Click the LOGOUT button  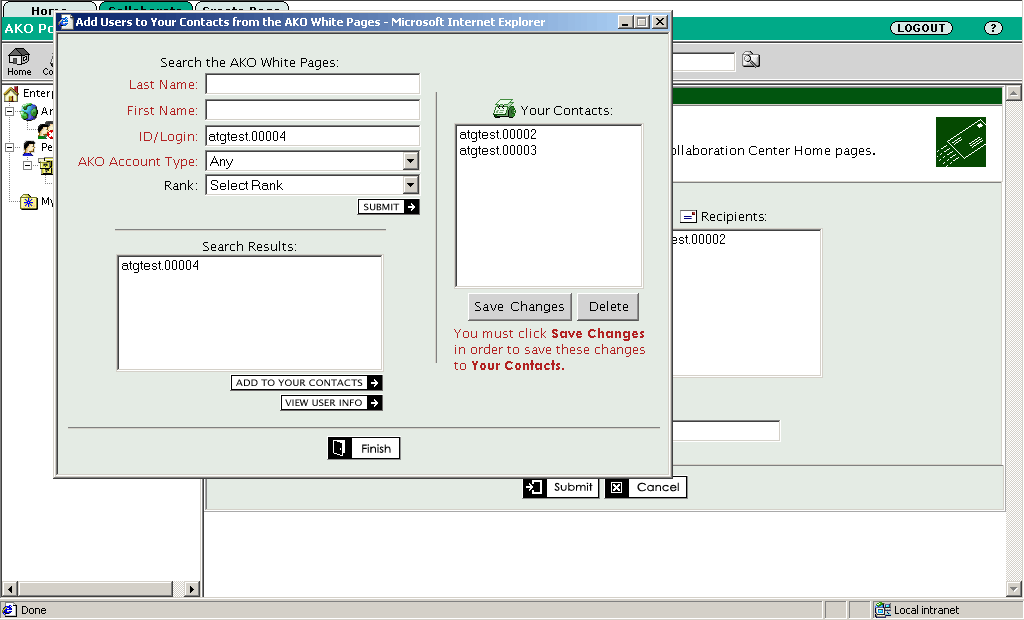pyautogui.click(x=921, y=28)
